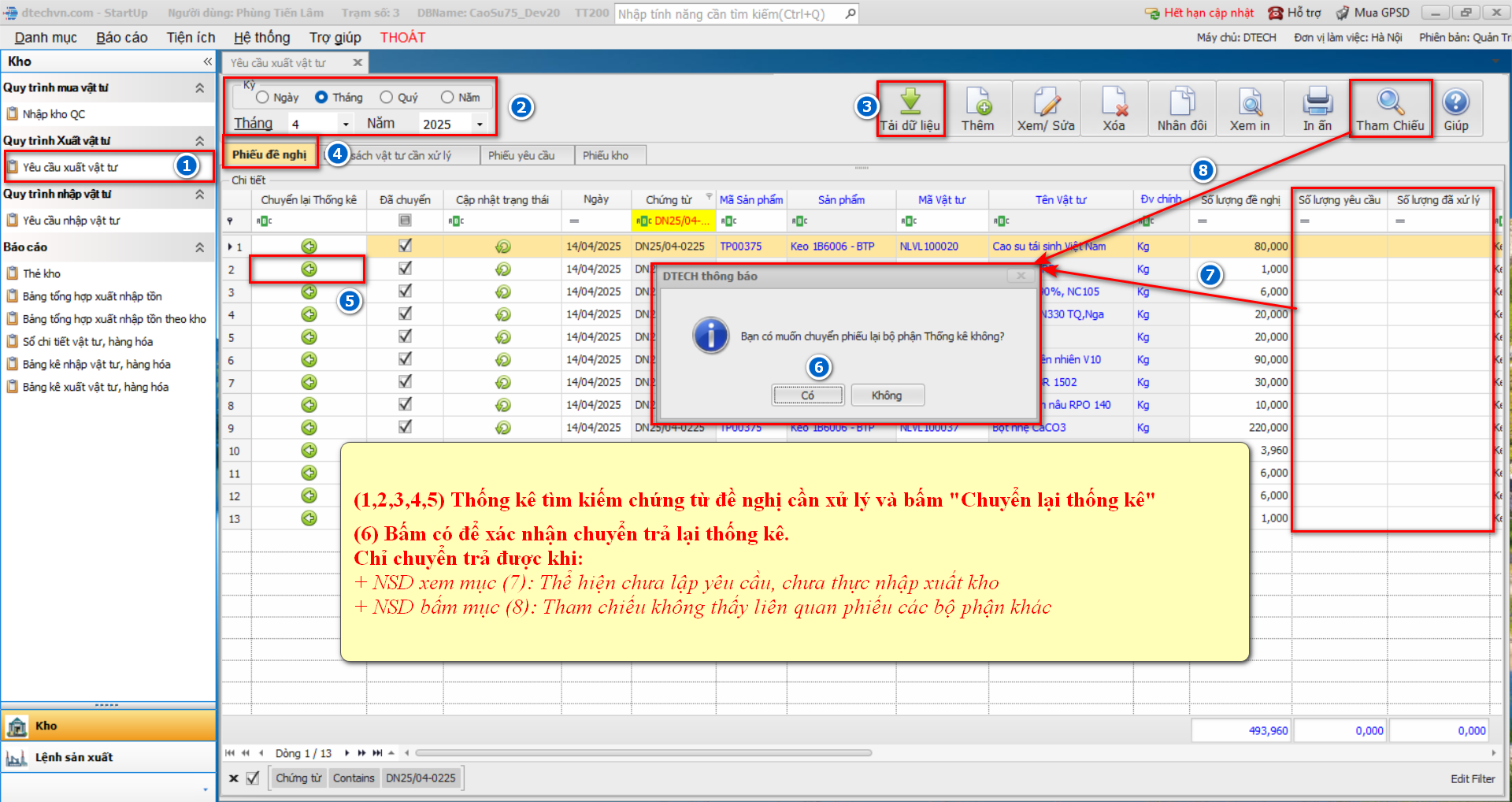Image resolution: width=1512 pixels, height=802 pixels.
Task: Open the Năm year dropdown
Action: (x=479, y=124)
